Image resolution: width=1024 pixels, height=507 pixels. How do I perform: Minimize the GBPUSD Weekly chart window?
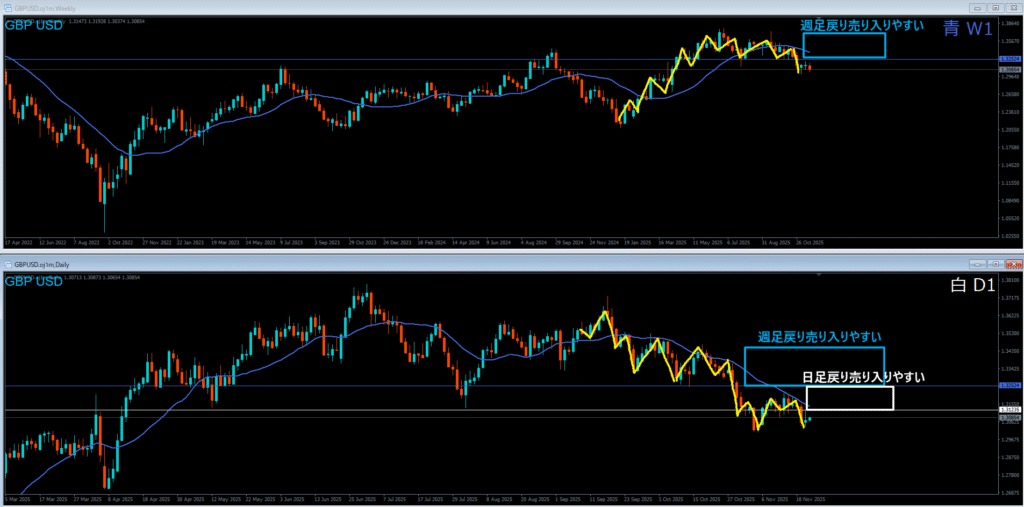[977, 9]
